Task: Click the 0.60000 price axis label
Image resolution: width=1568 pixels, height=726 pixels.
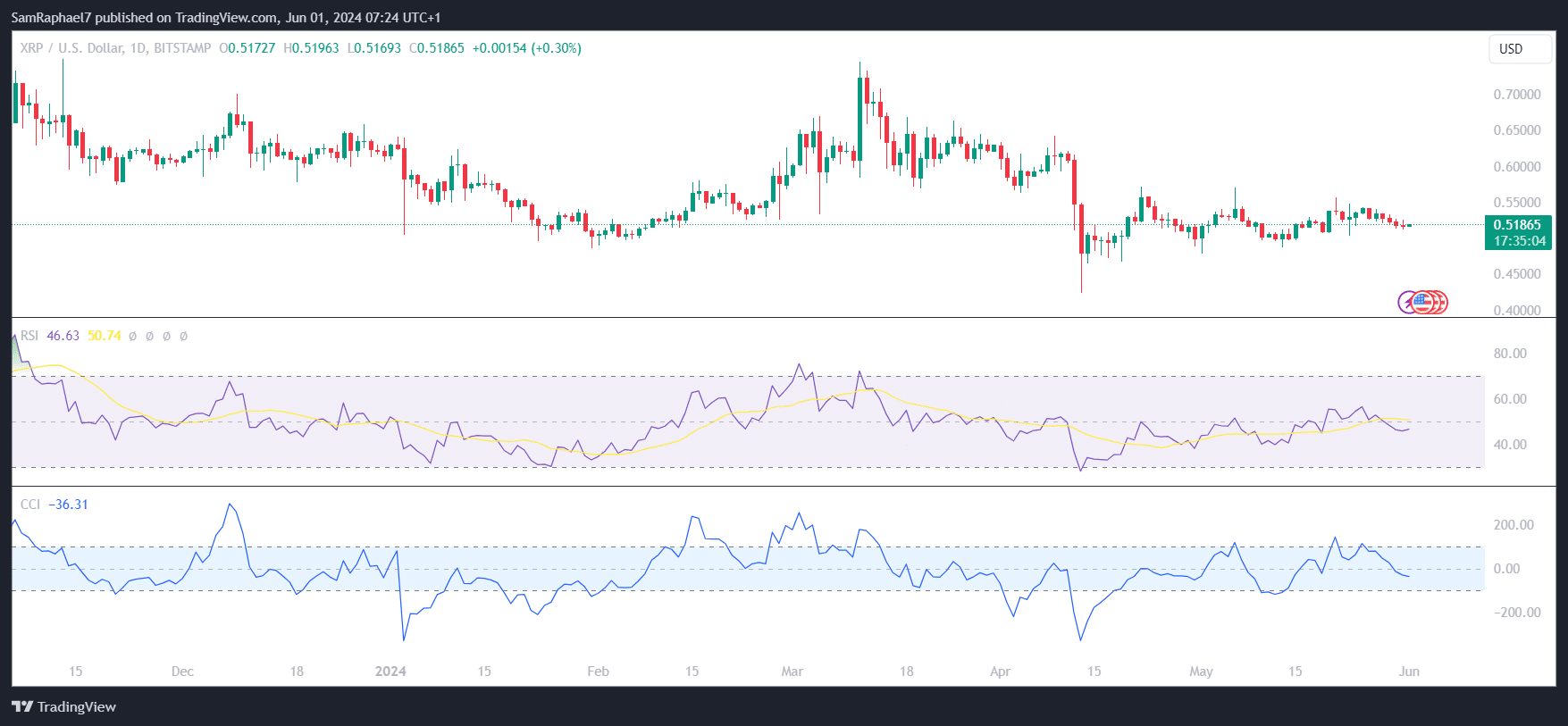Action: (x=1517, y=167)
